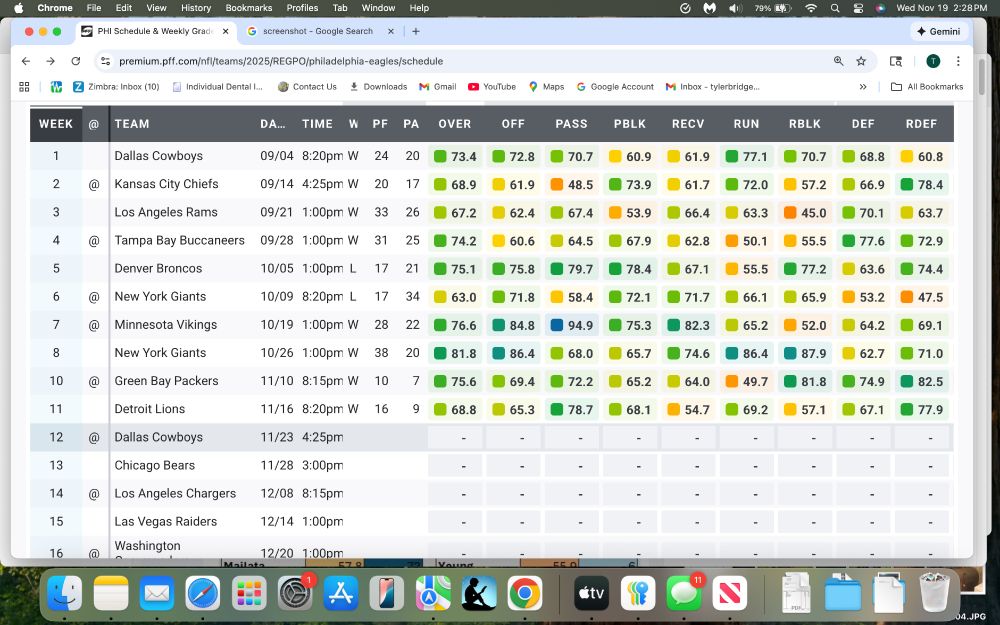Open a new tab with the plus button
The width and height of the screenshot is (1000, 625).
[416, 31]
